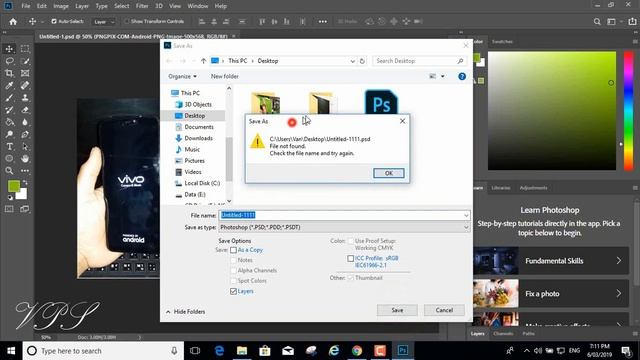Open the Ps file icon in Desktop
The height and width of the screenshot is (360, 640).
pos(381,102)
